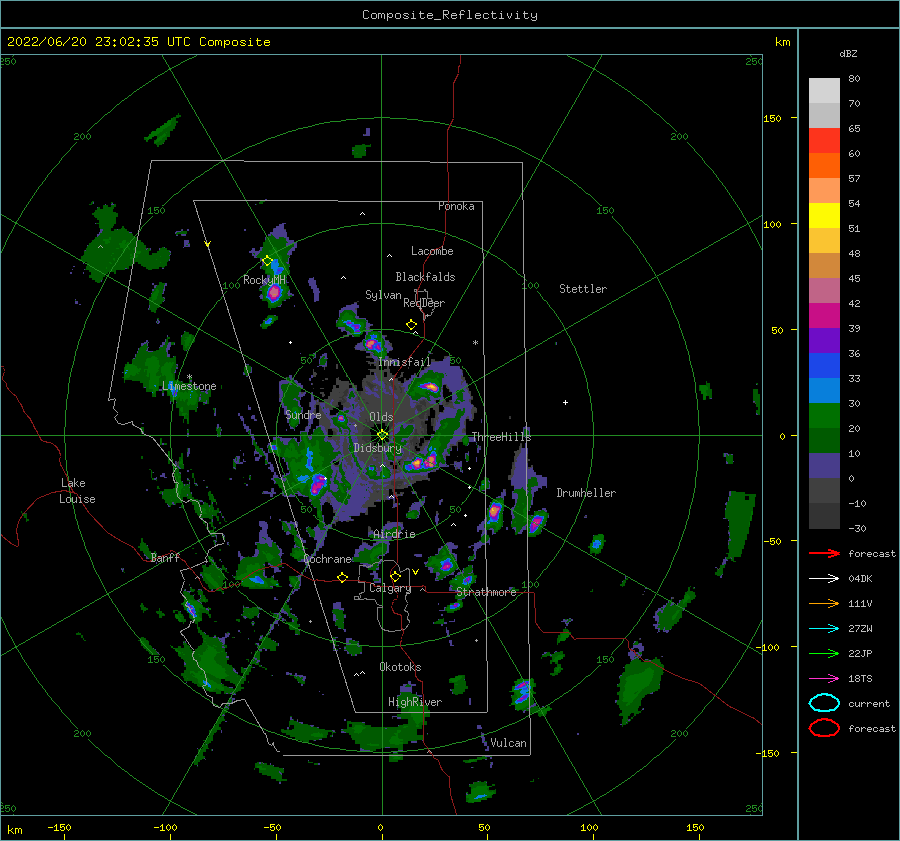900x841 pixels.
Task: Select the 65 dBZ red swatch
Action: [x=824, y=140]
